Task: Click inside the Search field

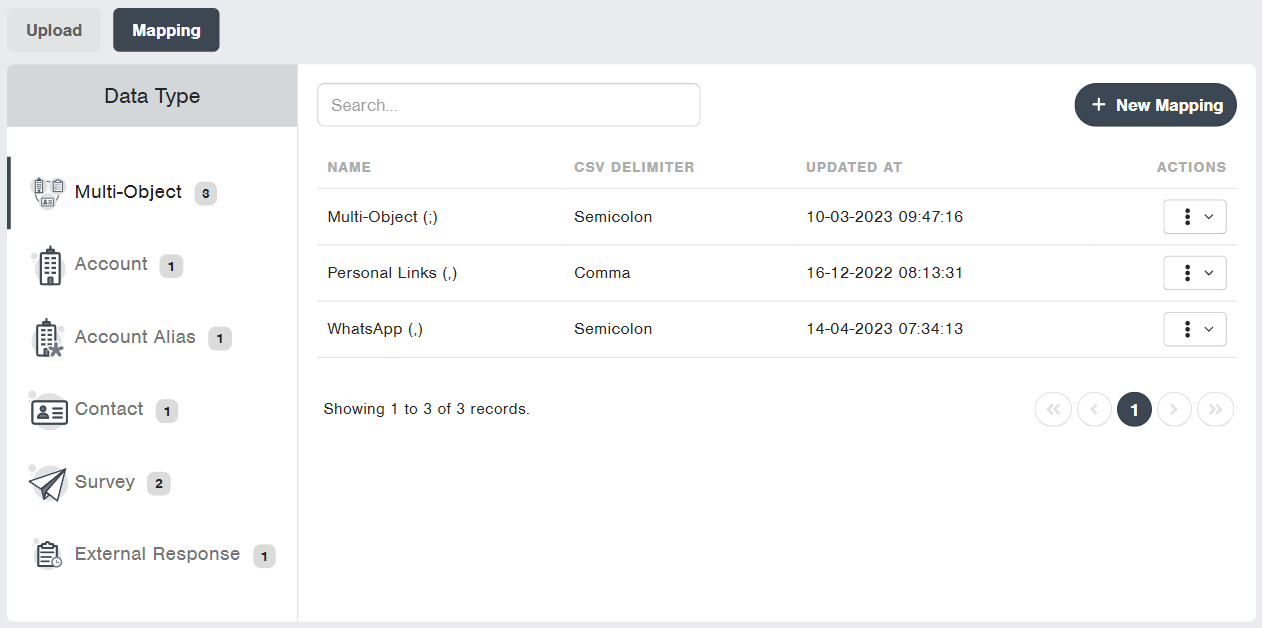Action: point(508,104)
